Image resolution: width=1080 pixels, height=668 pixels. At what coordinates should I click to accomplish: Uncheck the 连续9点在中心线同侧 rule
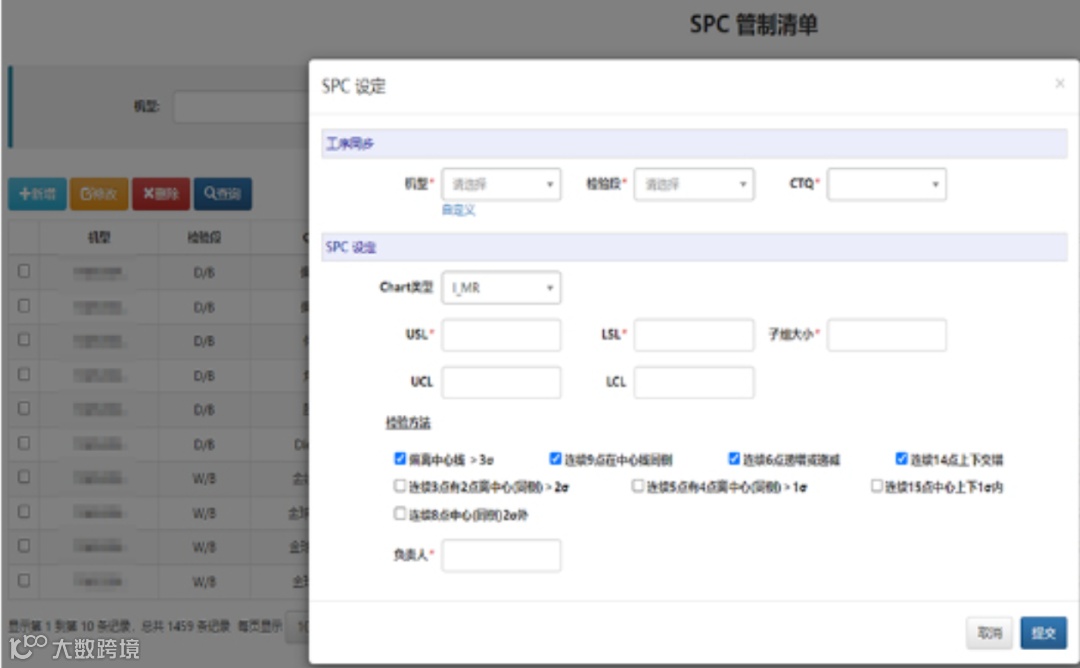pos(555,459)
